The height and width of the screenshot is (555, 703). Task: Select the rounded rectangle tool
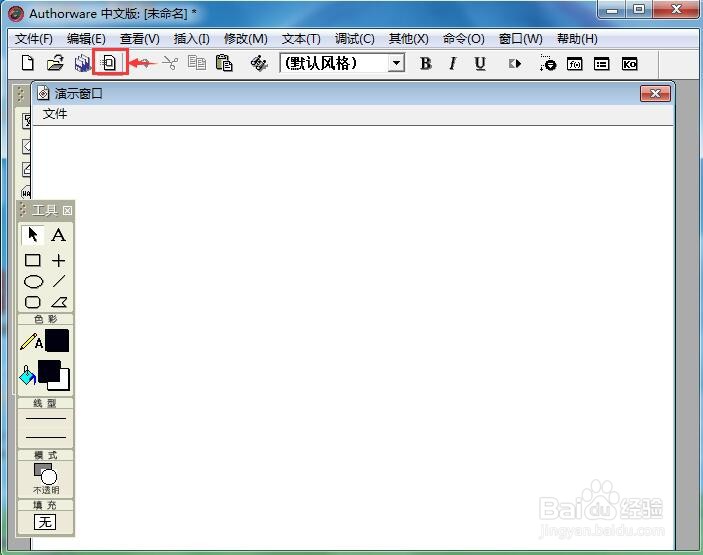pos(33,302)
